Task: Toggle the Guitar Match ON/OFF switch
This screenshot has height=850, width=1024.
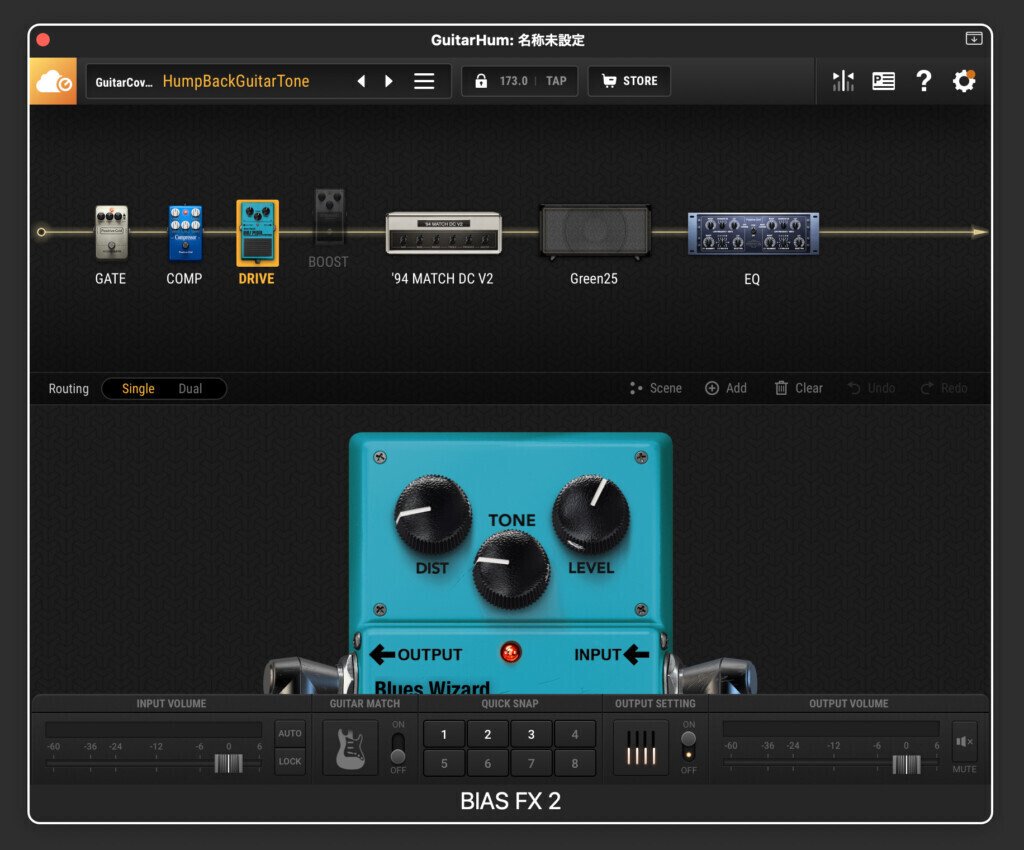Action: point(398,749)
